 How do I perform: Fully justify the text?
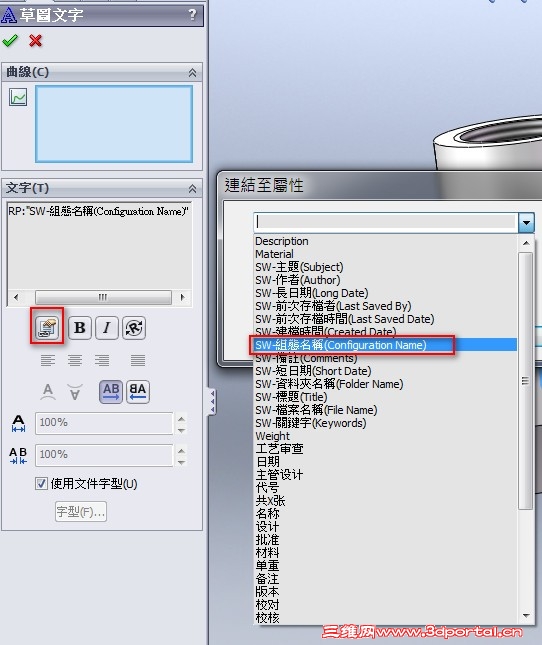pos(138,360)
